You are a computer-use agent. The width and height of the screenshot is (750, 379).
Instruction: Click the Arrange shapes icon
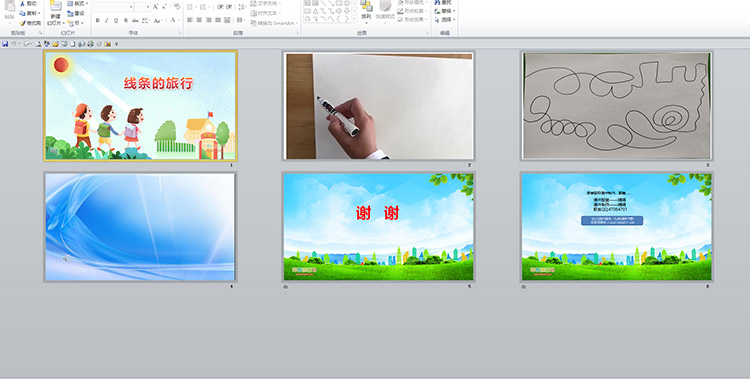[x=366, y=6]
